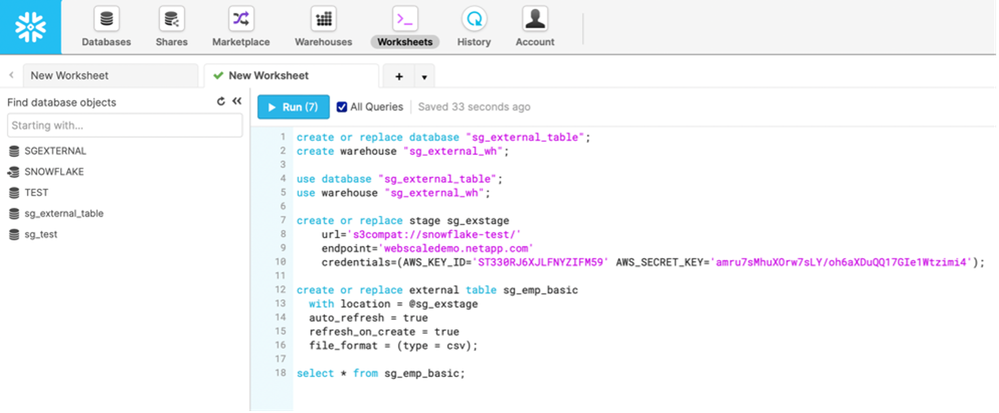Open the Account user icon
The height and width of the screenshot is (413, 999).
pyautogui.click(x=535, y=19)
